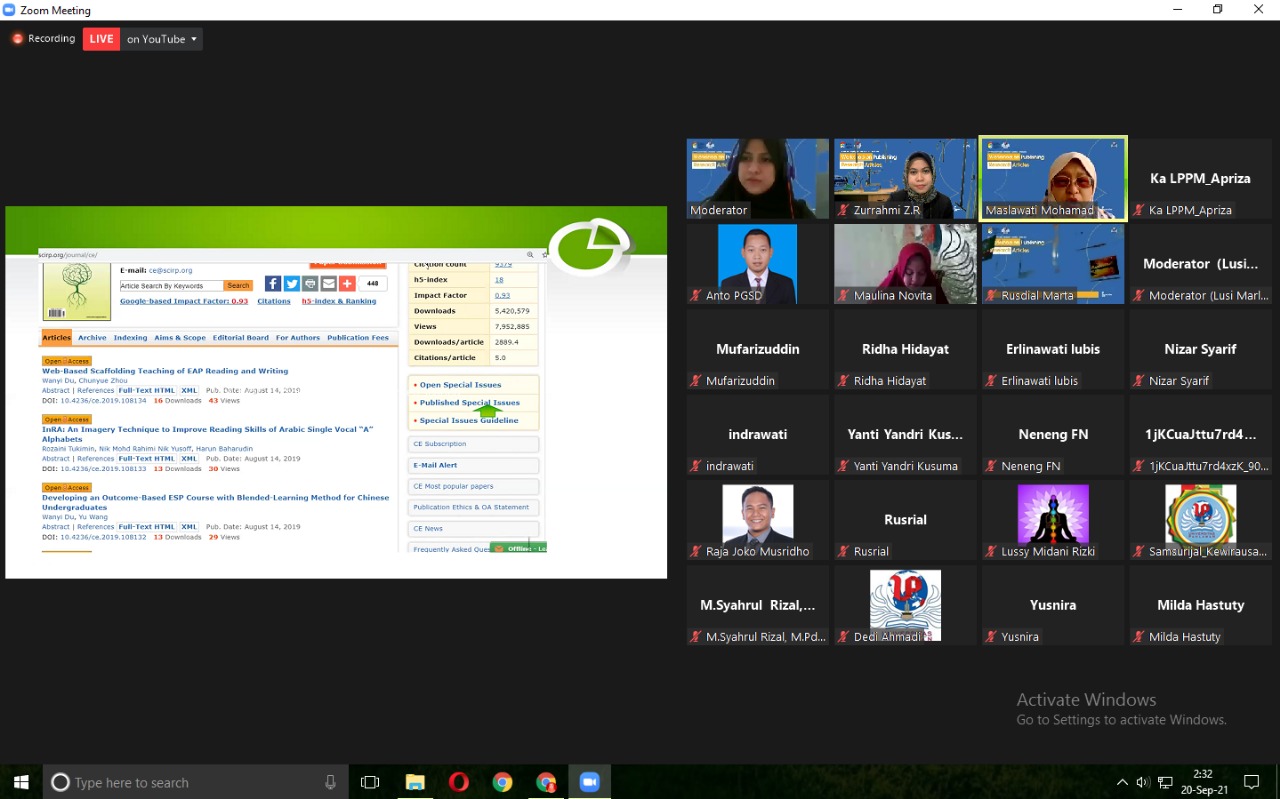The width and height of the screenshot is (1280, 799).
Task: Click Facebook share icon in shared page
Action: point(273,284)
